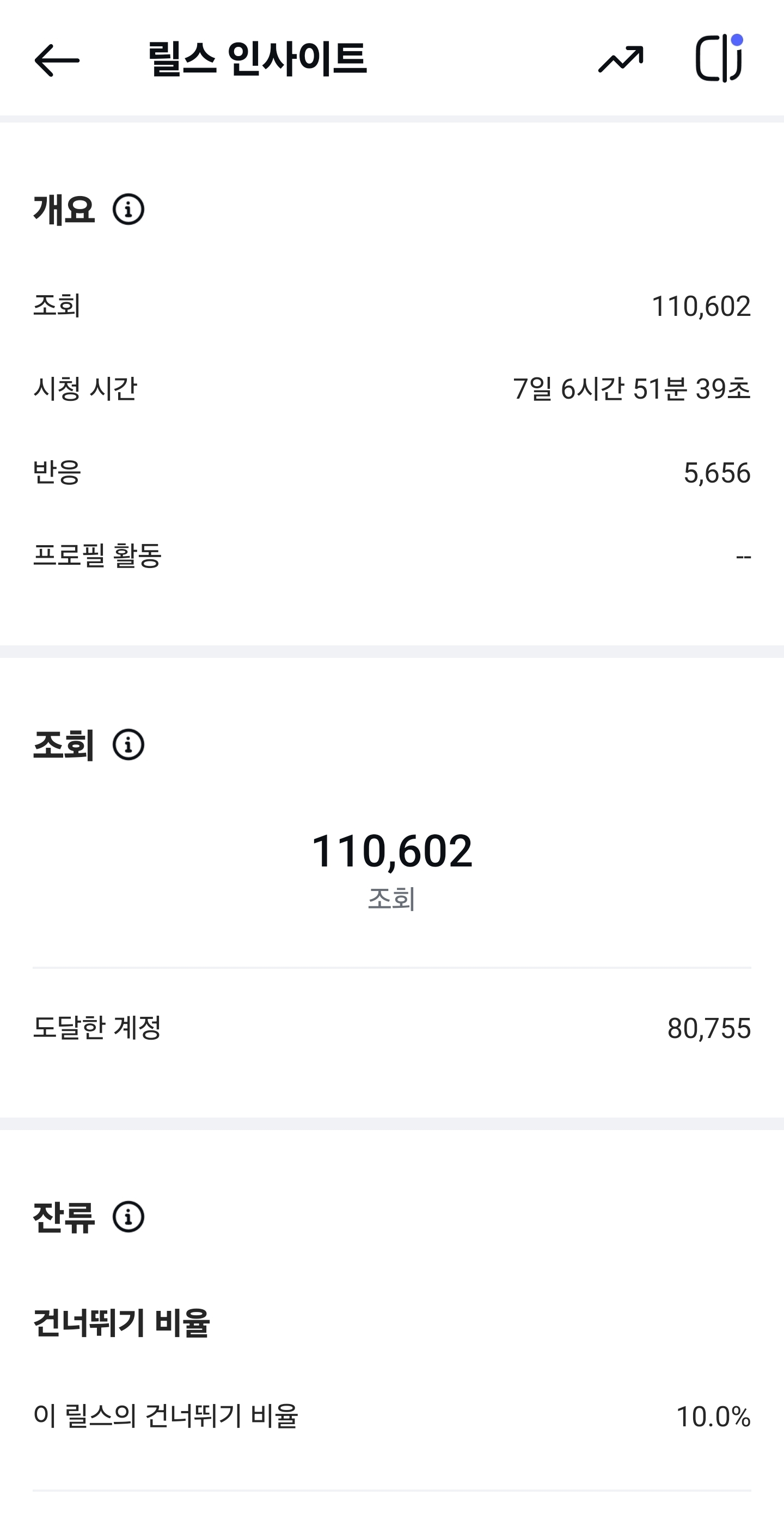Tap the back arrow icon
Image resolution: width=784 pixels, height=1526 pixels.
pyautogui.click(x=56, y=60)
